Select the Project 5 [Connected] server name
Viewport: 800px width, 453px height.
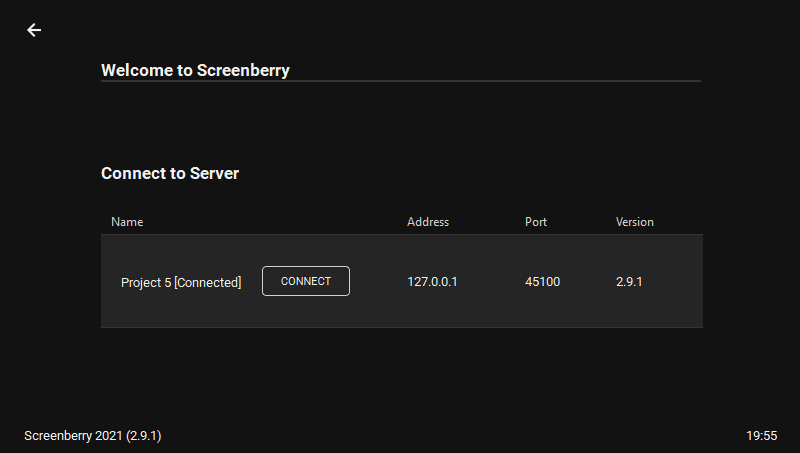click(x=181, y=282)
